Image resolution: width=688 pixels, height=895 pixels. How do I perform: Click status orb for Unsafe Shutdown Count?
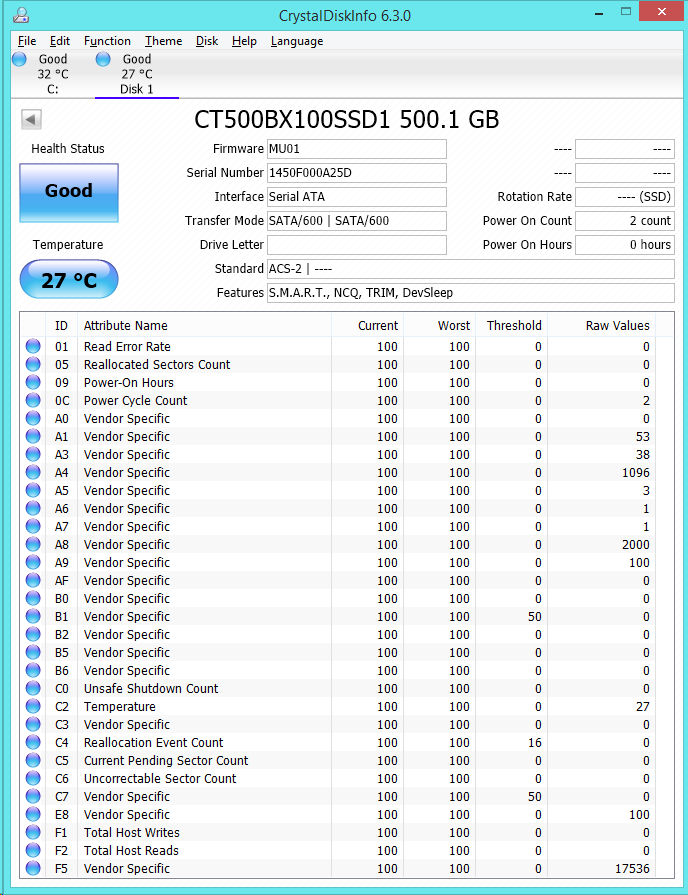pos(34,689)
